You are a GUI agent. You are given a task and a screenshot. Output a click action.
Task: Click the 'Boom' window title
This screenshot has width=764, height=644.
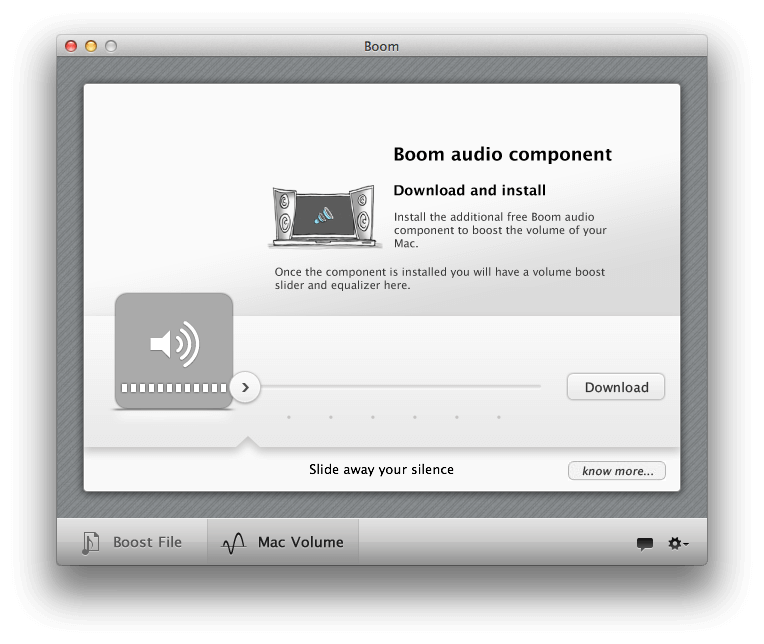(x=382, y=46)
